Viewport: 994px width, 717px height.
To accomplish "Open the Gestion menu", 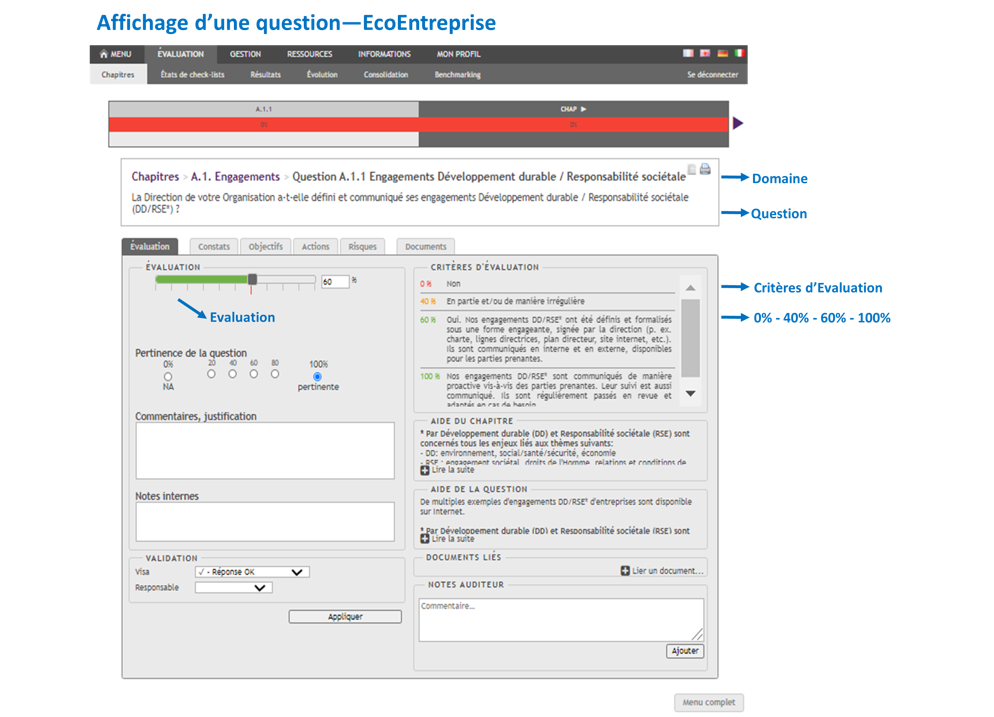I will click(245, 54).
